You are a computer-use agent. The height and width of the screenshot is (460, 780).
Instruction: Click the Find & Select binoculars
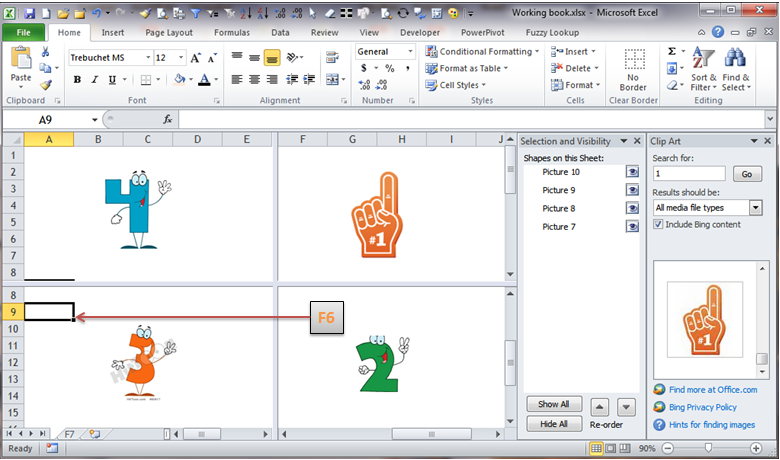coord(736,70)
